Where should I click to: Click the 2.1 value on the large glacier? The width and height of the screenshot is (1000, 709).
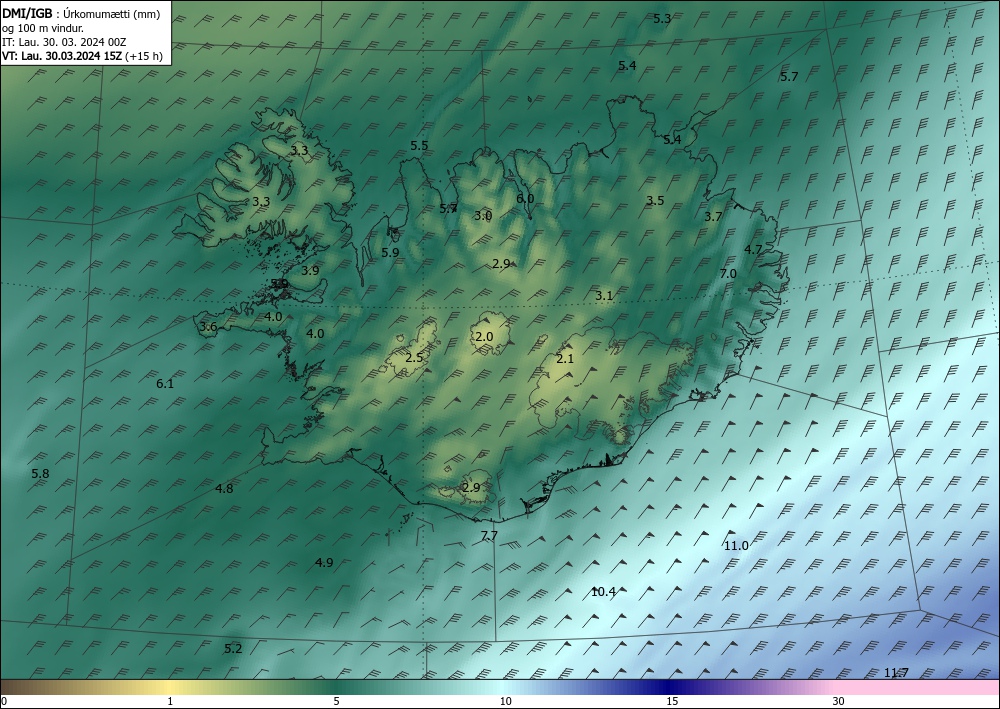(565, 359)
